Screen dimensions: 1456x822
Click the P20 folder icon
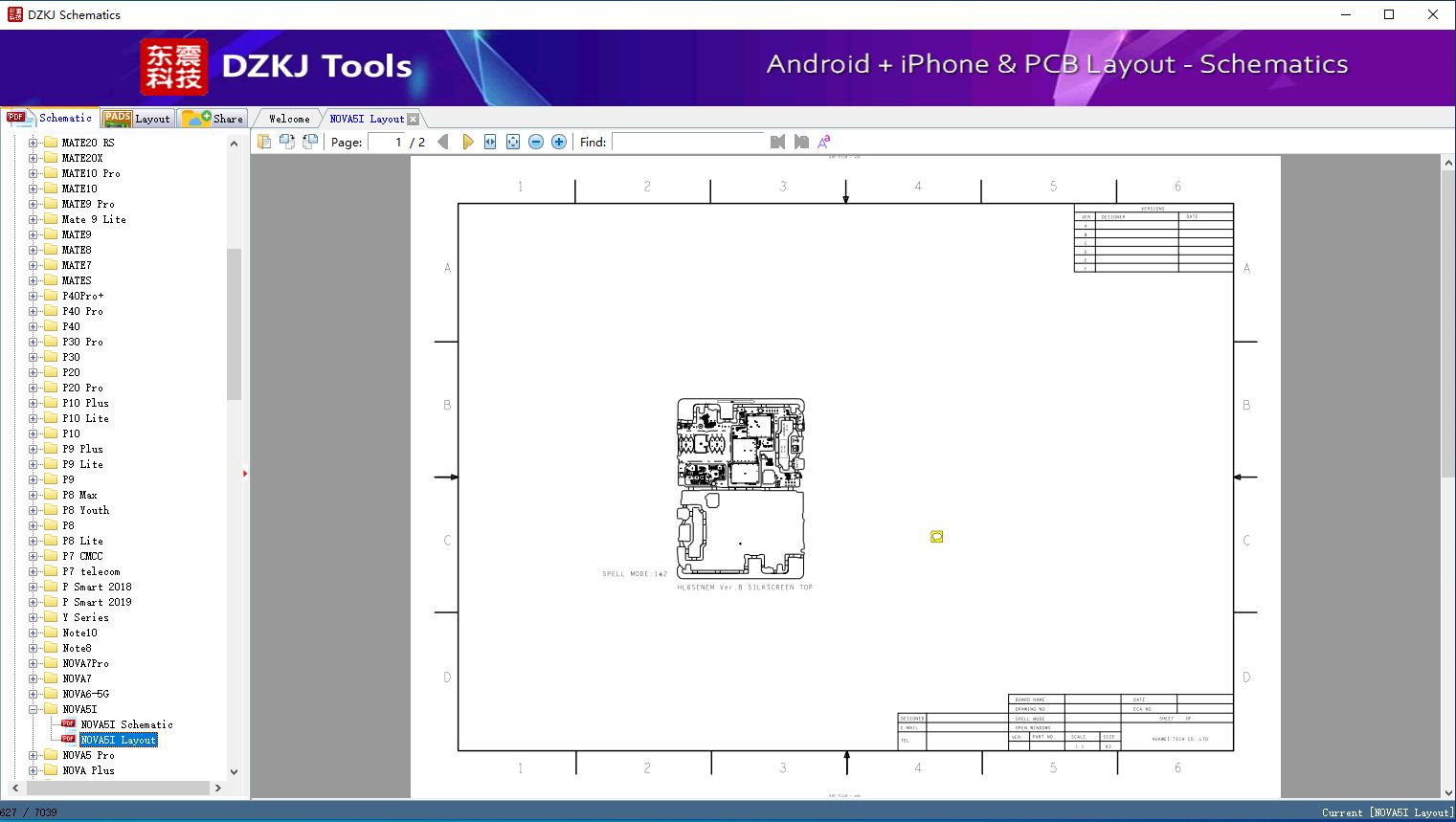tap(51, 372)
